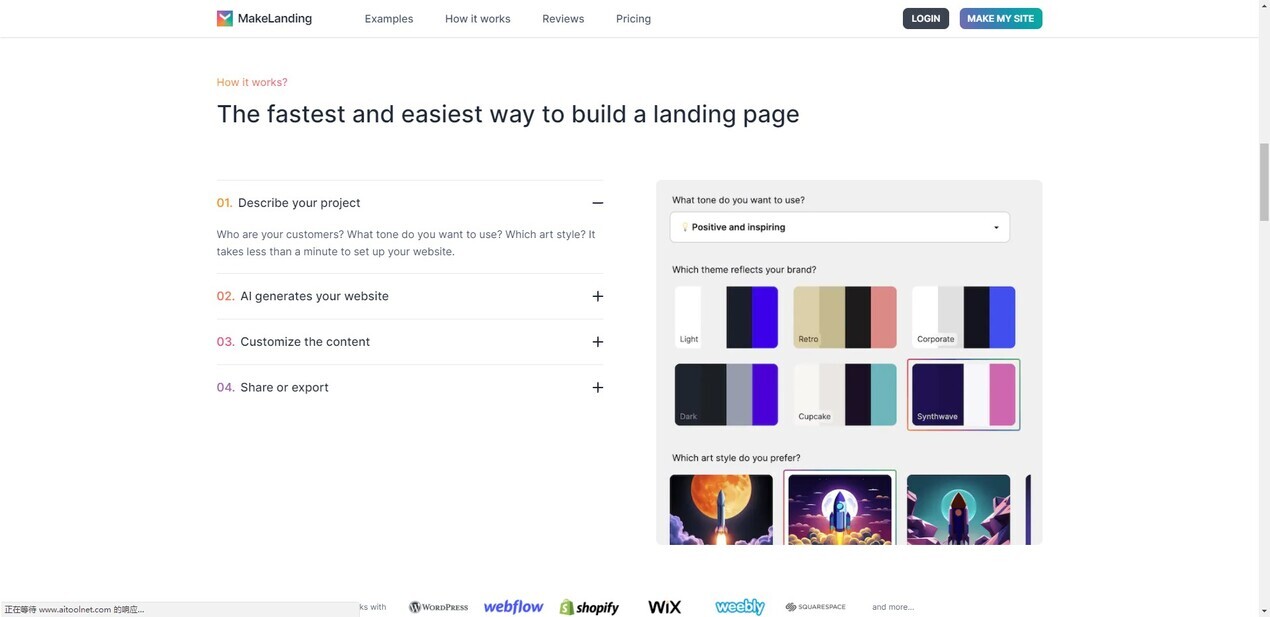
Task: Select the Dark theme swatch
Action: (x=725, y=394)
